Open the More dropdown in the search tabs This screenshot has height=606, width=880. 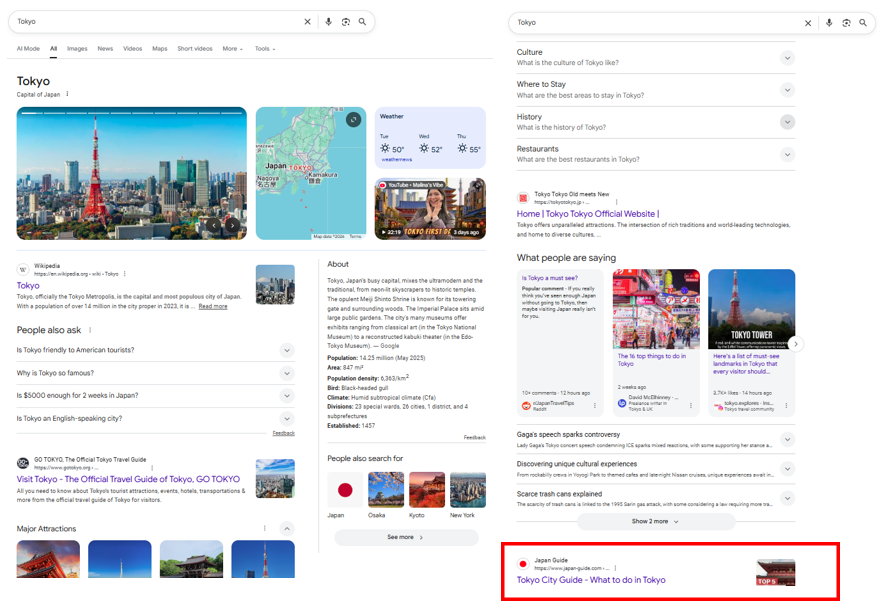pyautogui.click(x=234, y=48)
